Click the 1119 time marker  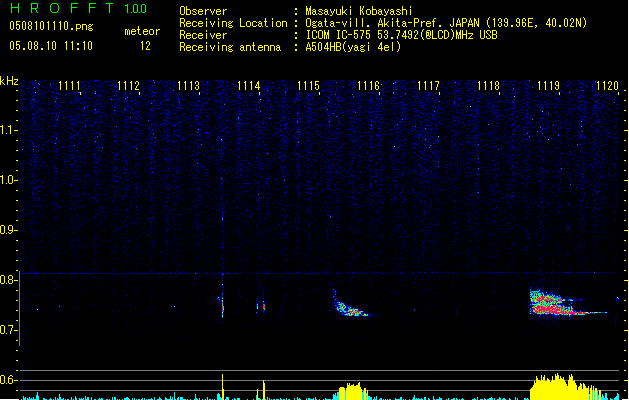point(548,86)
